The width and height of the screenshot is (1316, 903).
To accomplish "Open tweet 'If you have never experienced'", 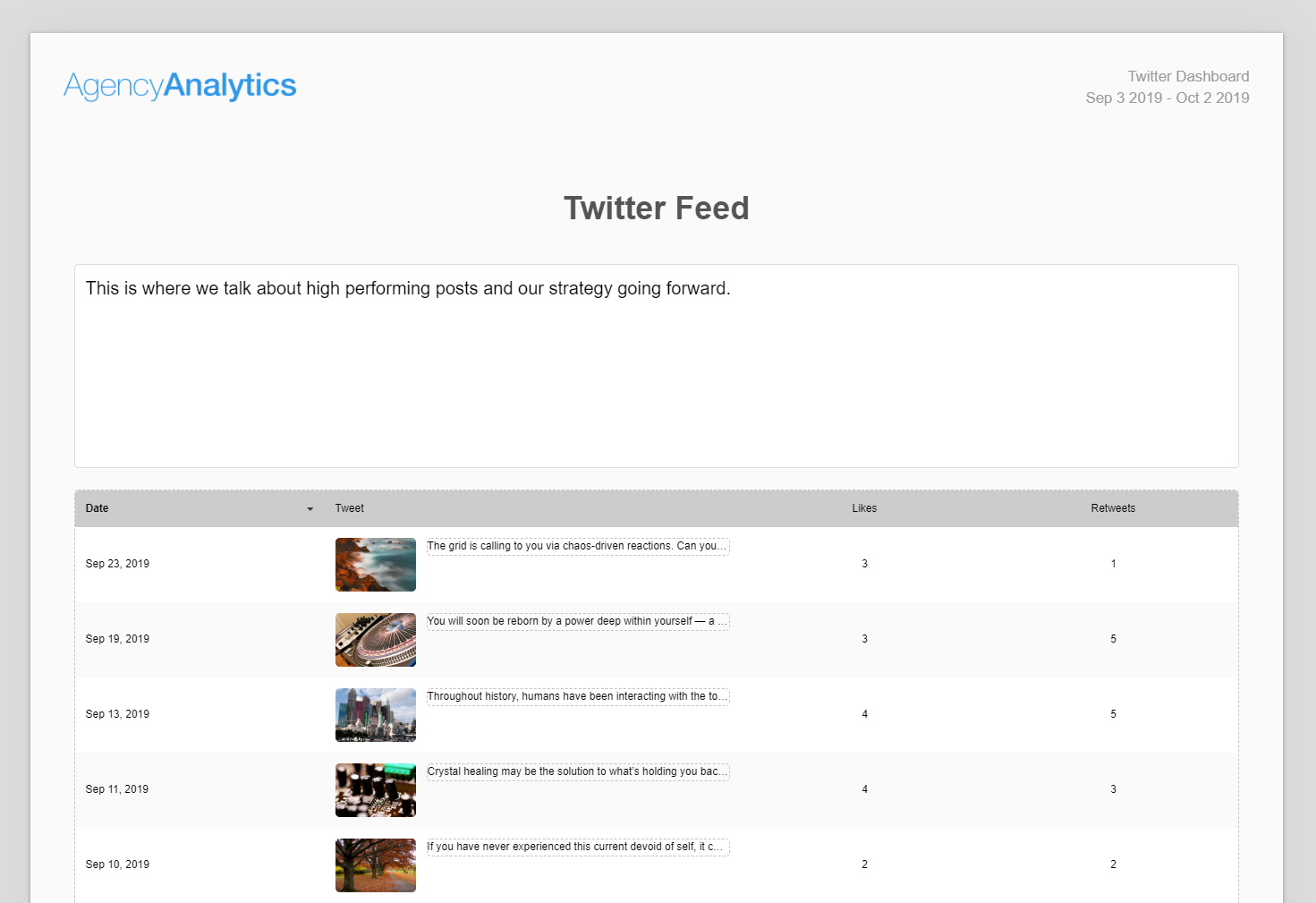I will (578, 847).
